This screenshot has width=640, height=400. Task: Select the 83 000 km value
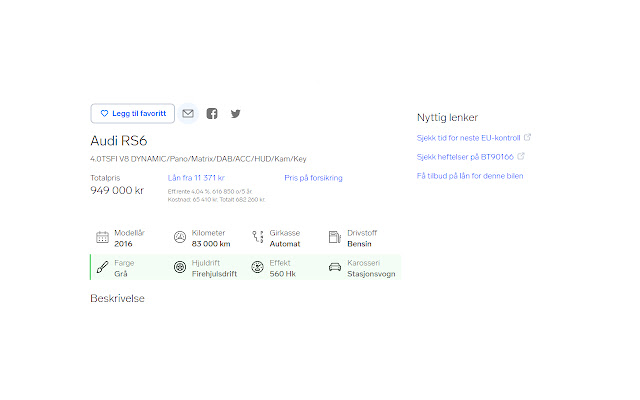point(211,244)
